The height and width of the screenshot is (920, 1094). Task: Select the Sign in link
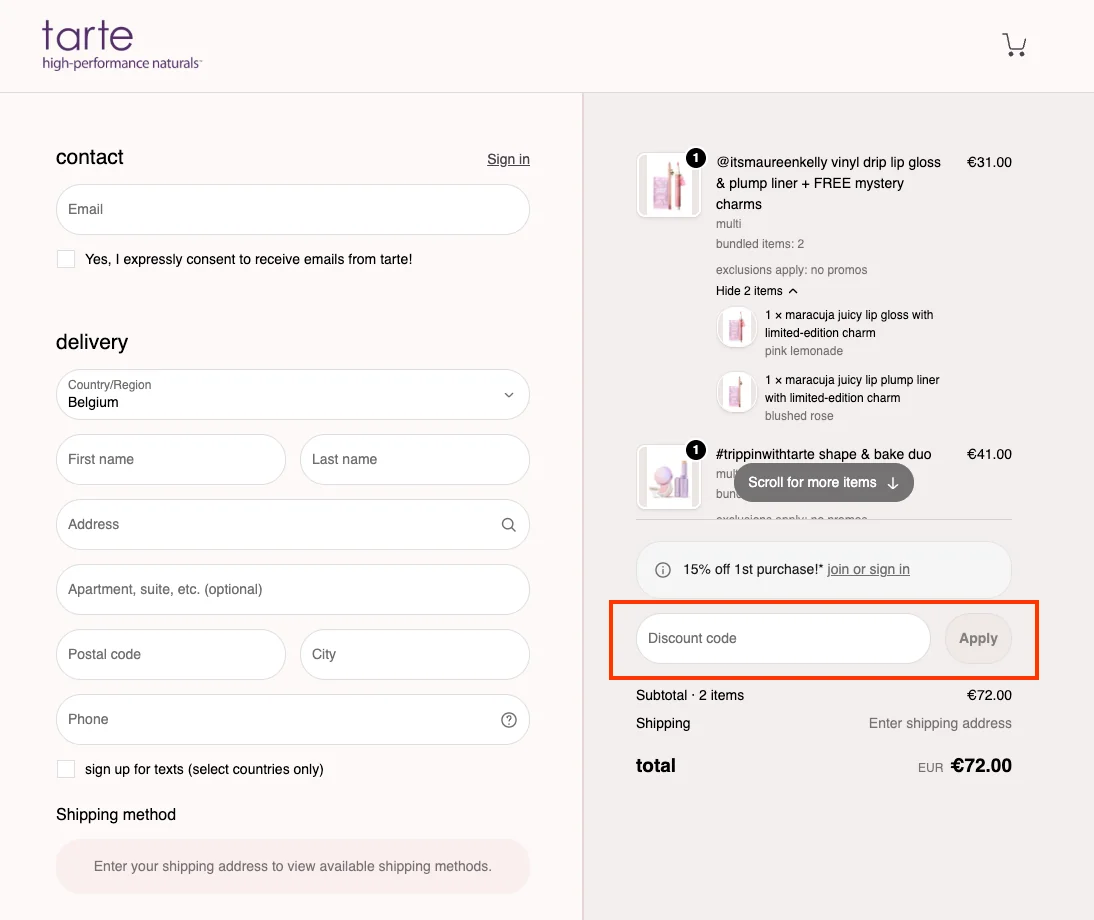508,159
